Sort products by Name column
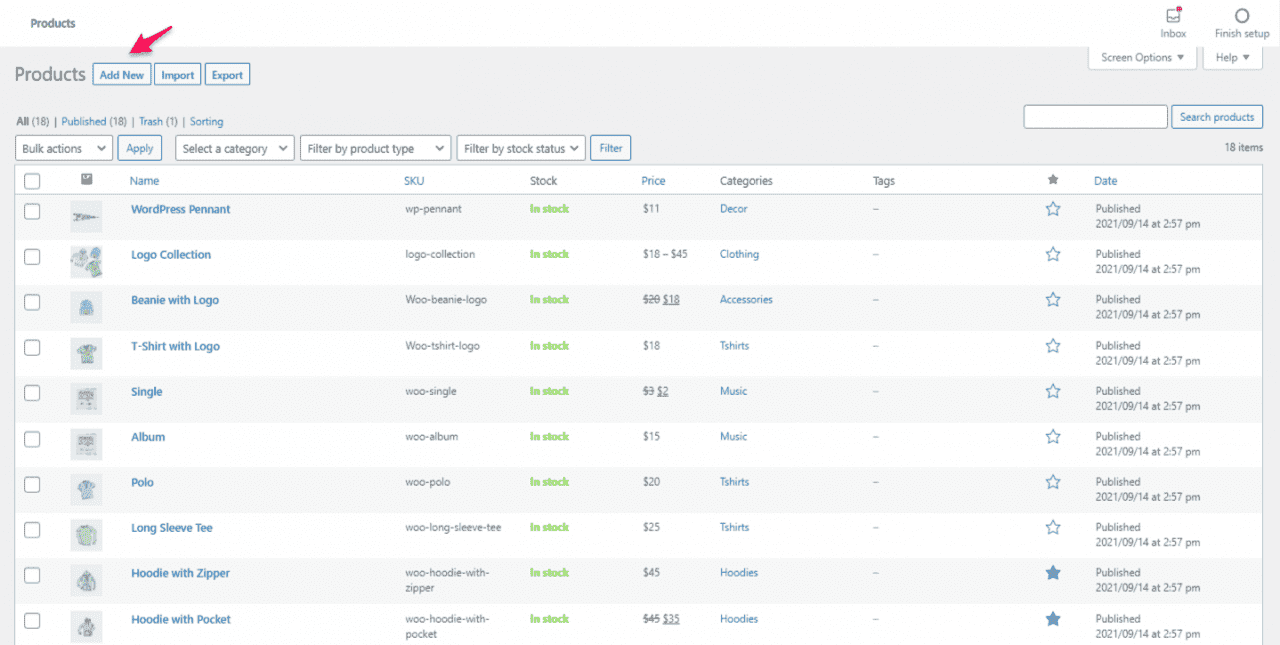1280x645 pixels. click(x=144, y=181)
